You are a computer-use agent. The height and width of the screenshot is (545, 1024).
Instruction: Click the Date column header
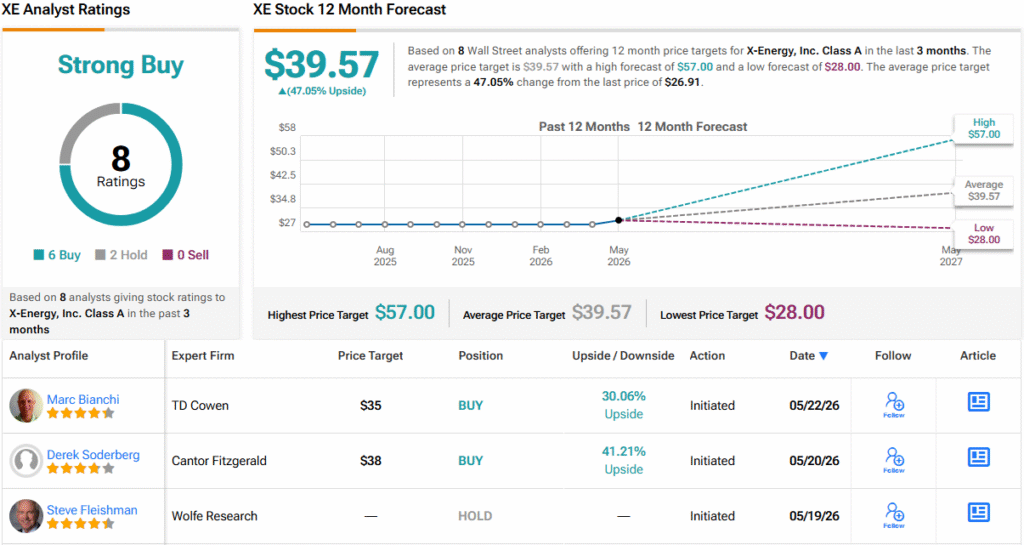pyautogui.click(x=802, y=356)
